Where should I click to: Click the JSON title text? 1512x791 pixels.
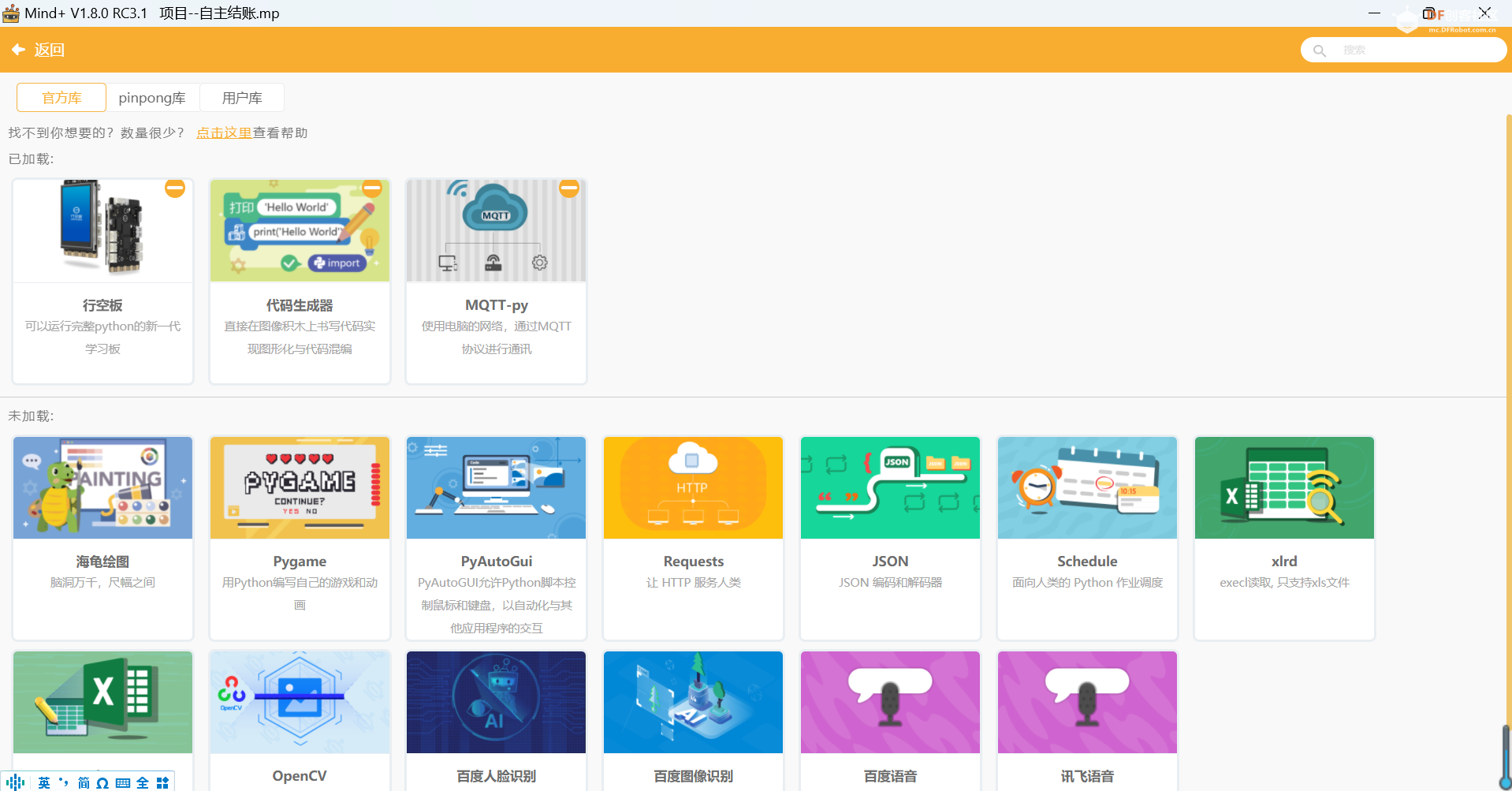890,562
